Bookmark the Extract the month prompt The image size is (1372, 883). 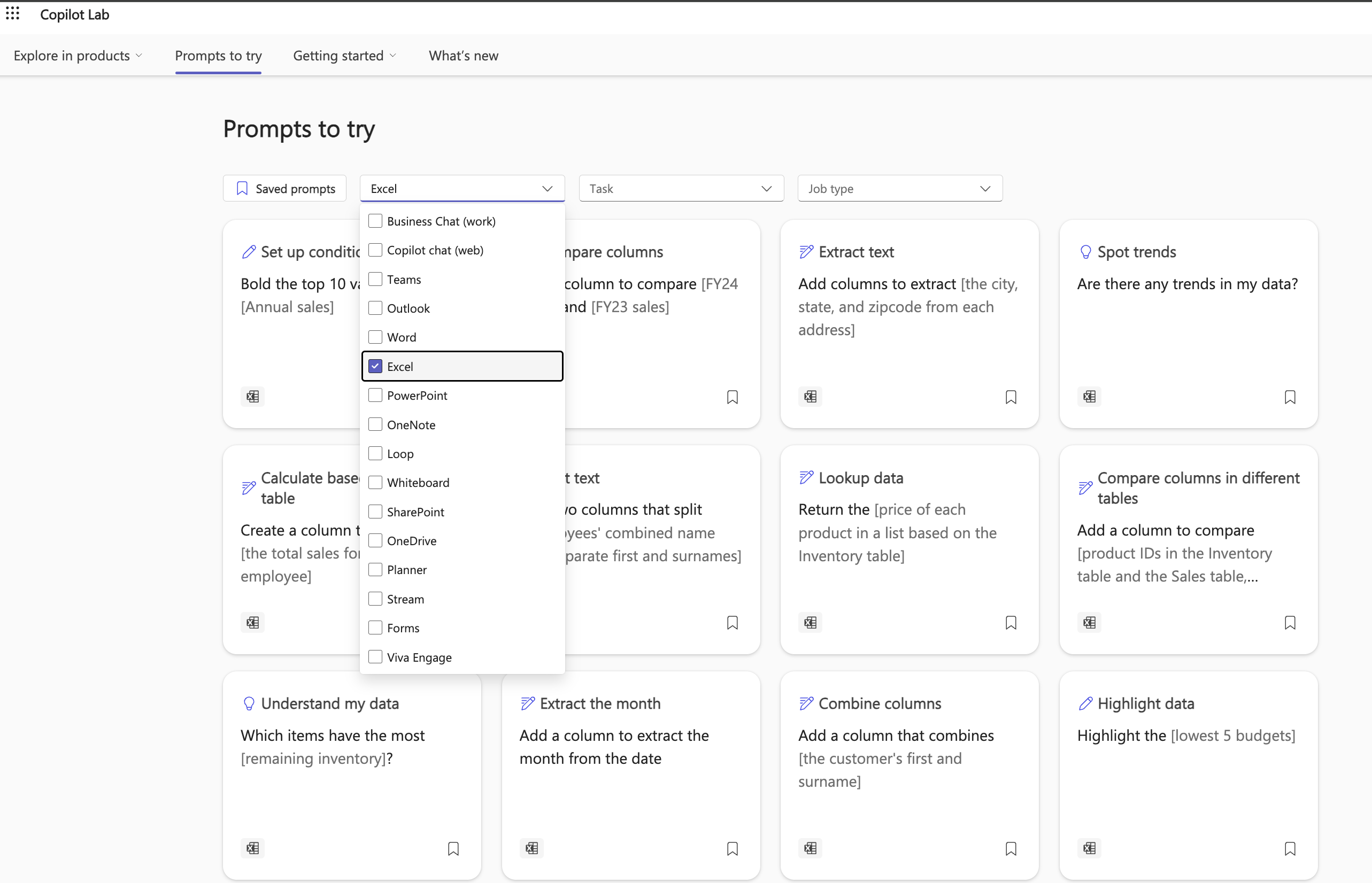coord(732,849)
